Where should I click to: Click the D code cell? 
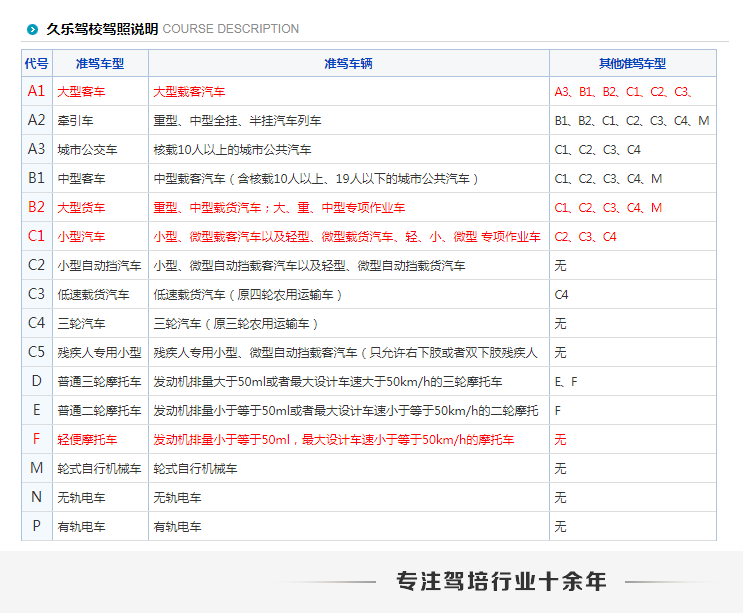coord(36,381)
